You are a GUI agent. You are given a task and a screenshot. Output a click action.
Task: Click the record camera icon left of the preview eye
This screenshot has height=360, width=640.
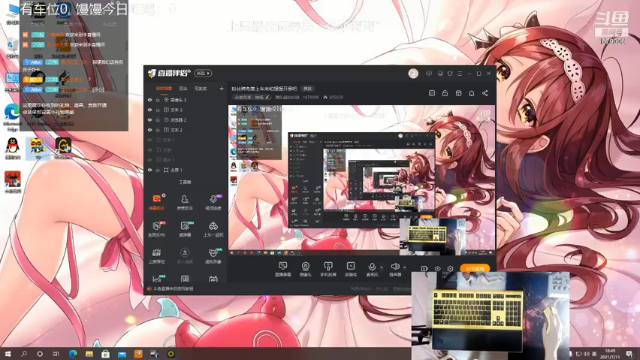424,269
